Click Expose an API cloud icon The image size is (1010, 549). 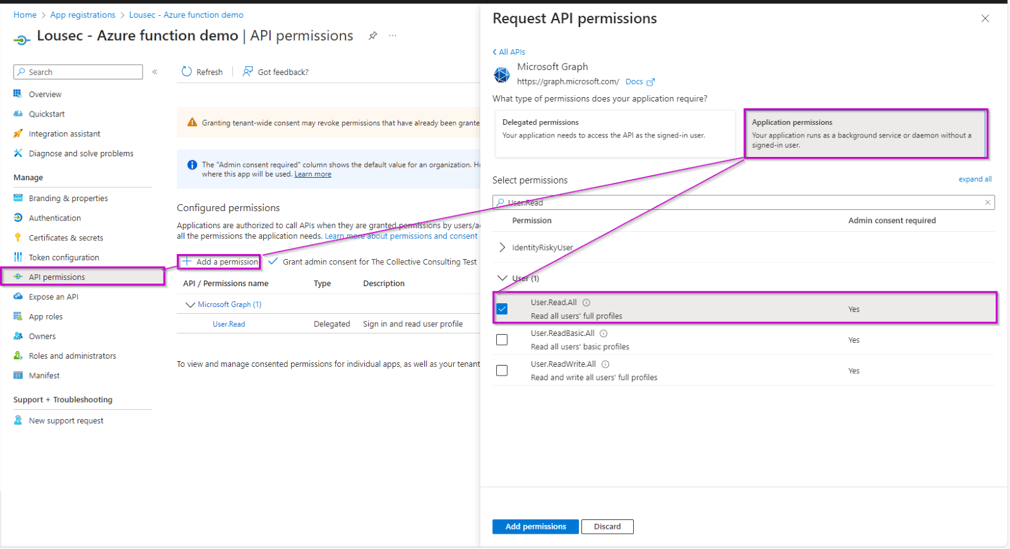[17, 296]
